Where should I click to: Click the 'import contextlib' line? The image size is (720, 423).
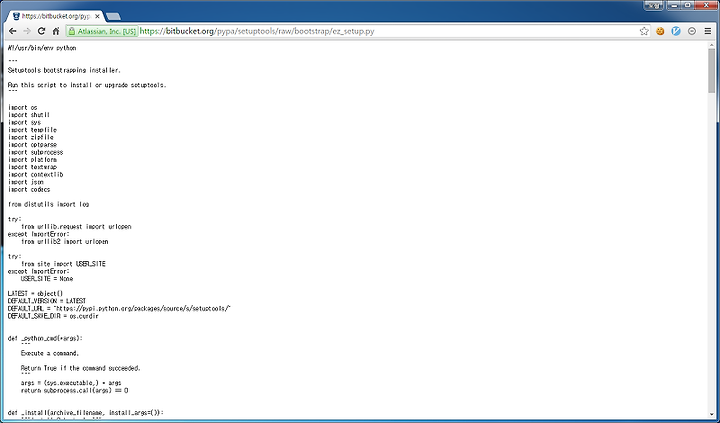pyautogui.click(x=35, y=175)
